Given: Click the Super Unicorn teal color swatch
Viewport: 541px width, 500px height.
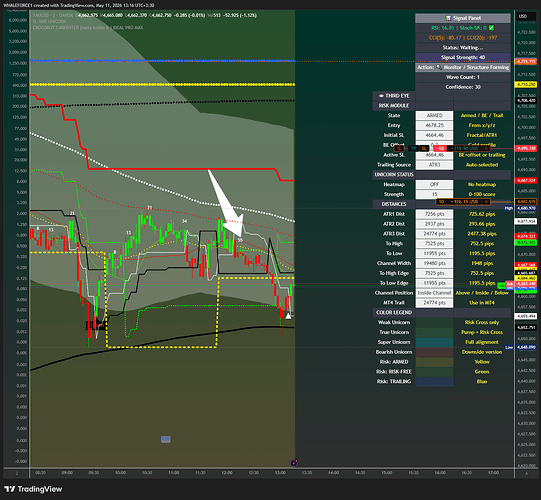Looking at the screenshot, I should [x=434, y=342].
